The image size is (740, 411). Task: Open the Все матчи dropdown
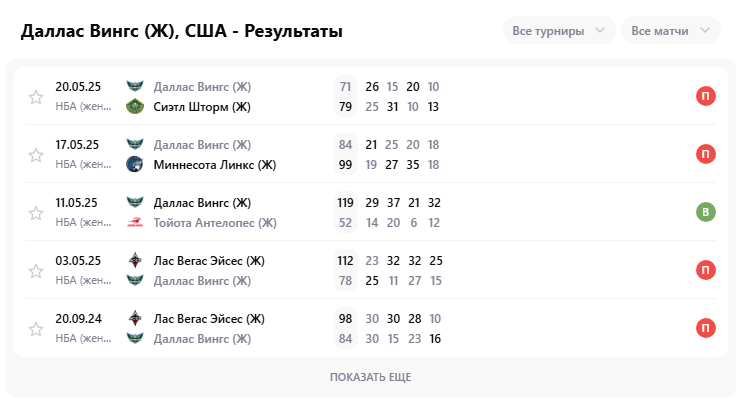point(671,31)
